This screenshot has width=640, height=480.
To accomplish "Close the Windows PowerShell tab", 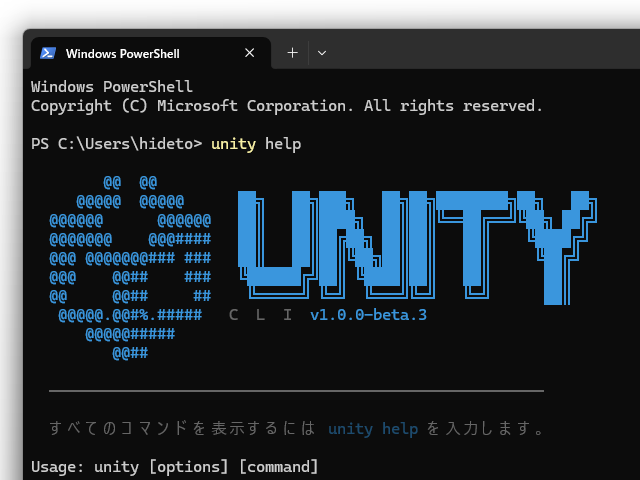I will 249,53.
